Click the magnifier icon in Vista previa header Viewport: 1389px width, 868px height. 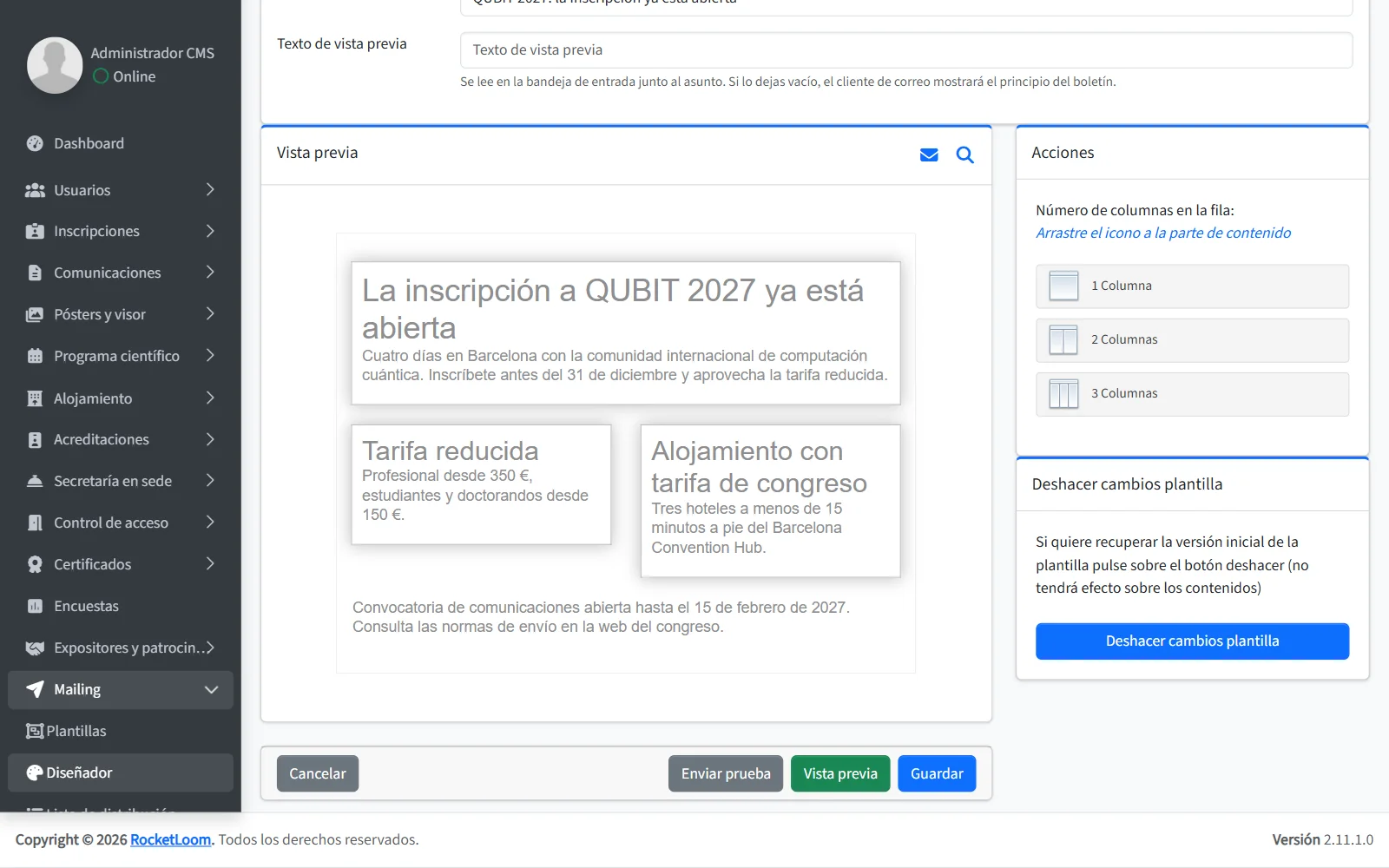(964, 155)
